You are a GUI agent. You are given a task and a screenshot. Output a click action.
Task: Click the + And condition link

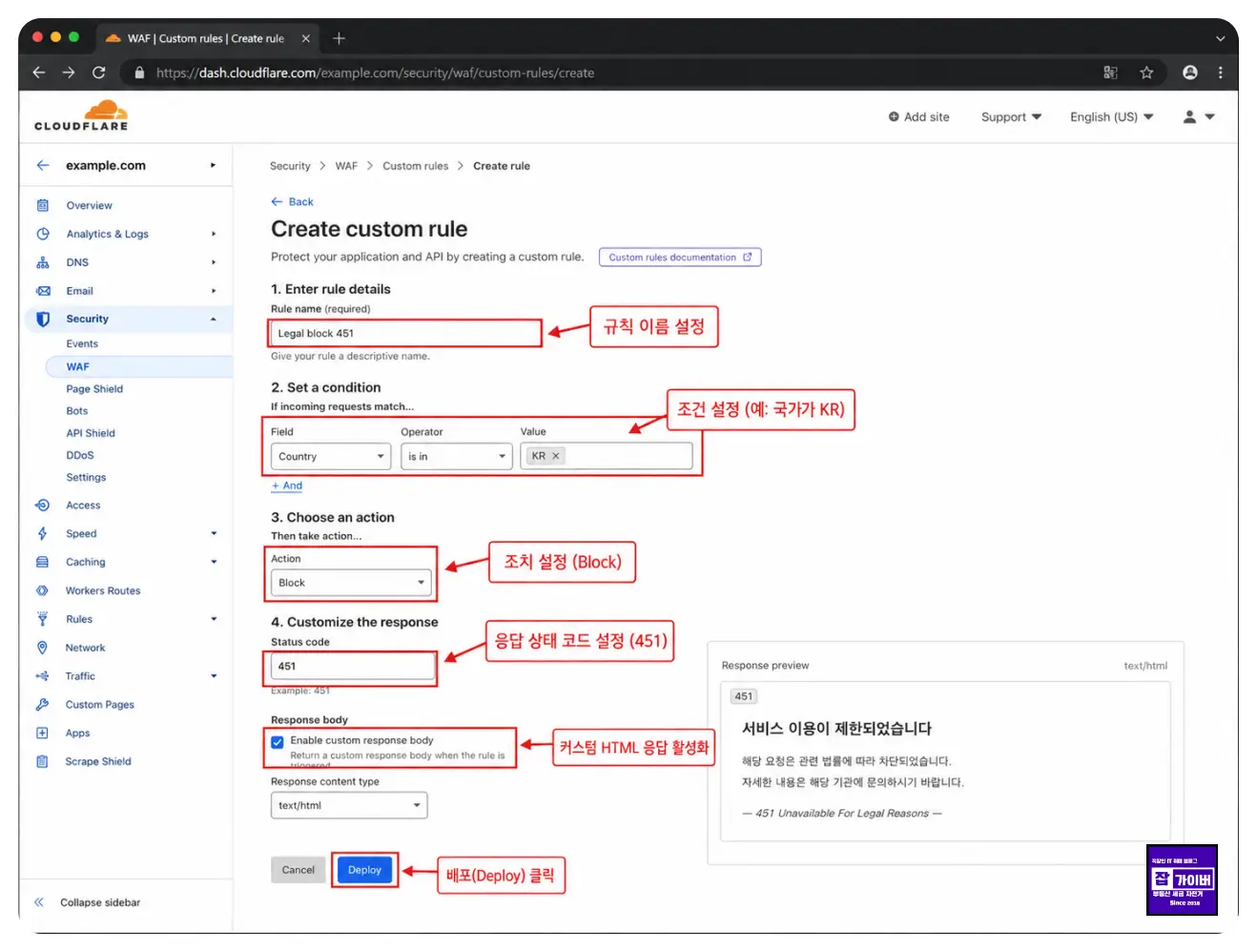(x=287, y=486)
